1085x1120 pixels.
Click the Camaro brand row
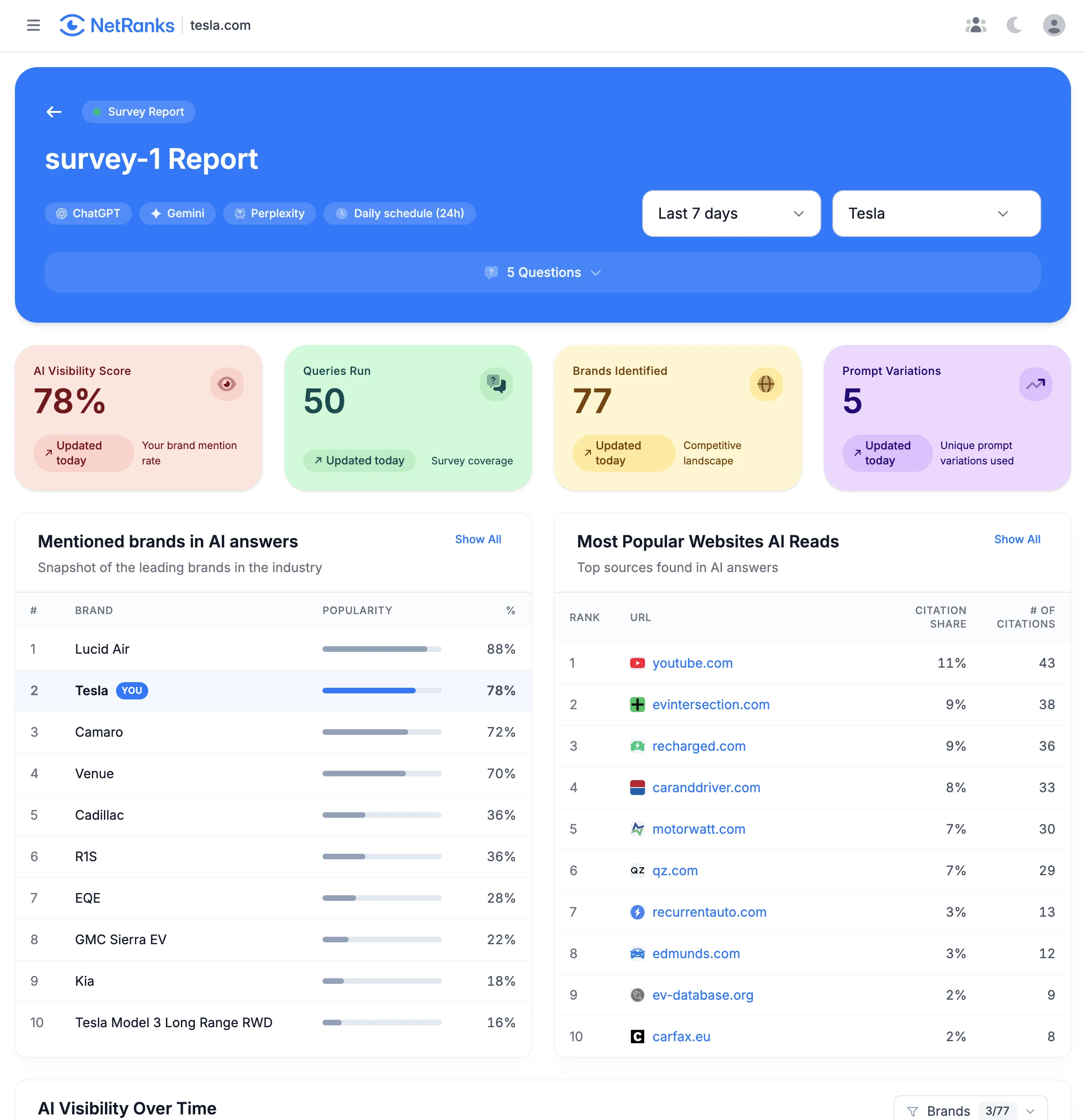pos(273,732)
